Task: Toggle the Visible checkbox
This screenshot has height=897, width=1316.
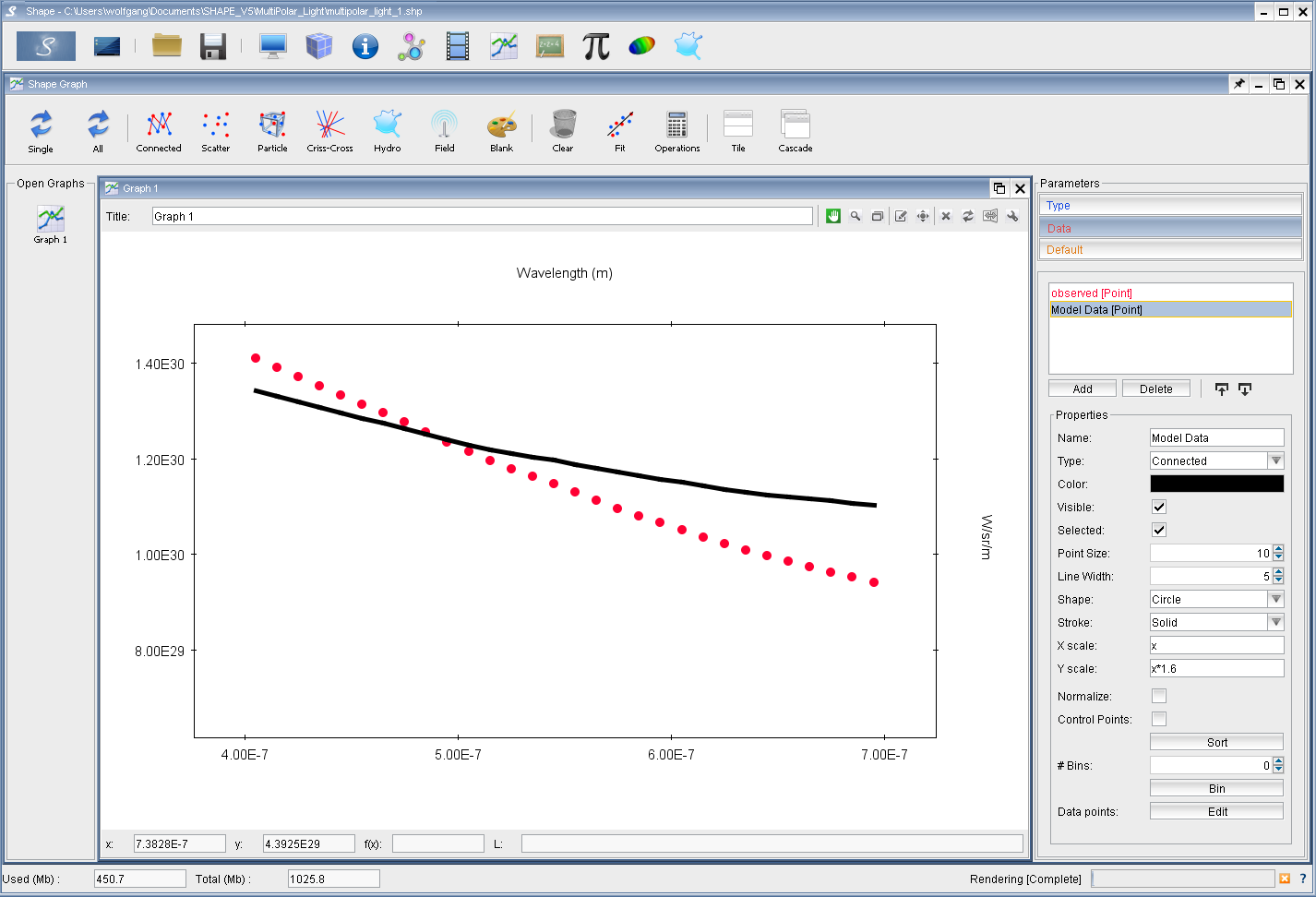Action: [x=1159, y=507]
